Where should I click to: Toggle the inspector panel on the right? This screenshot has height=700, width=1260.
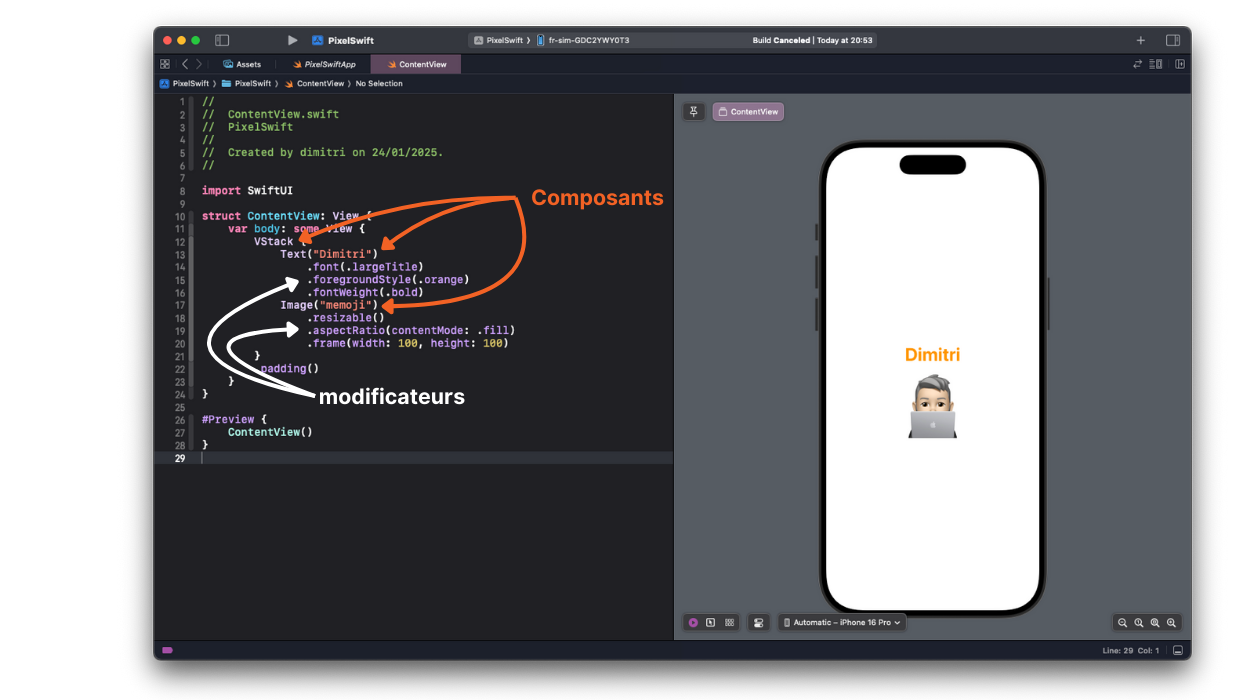click(x=1173, y=40)
